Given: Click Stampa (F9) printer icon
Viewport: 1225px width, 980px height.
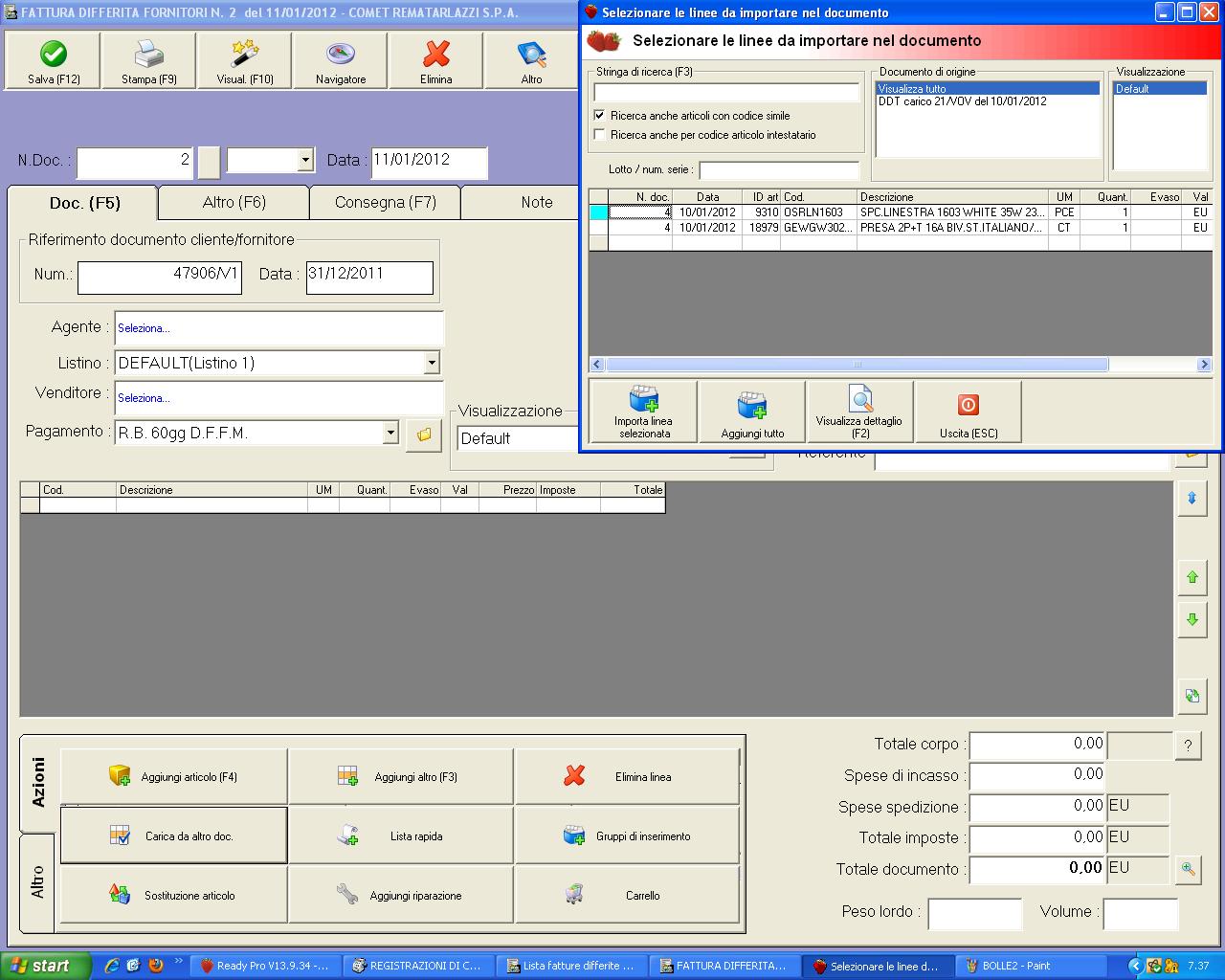Looking at the screenshot, I should pos(148,54).
